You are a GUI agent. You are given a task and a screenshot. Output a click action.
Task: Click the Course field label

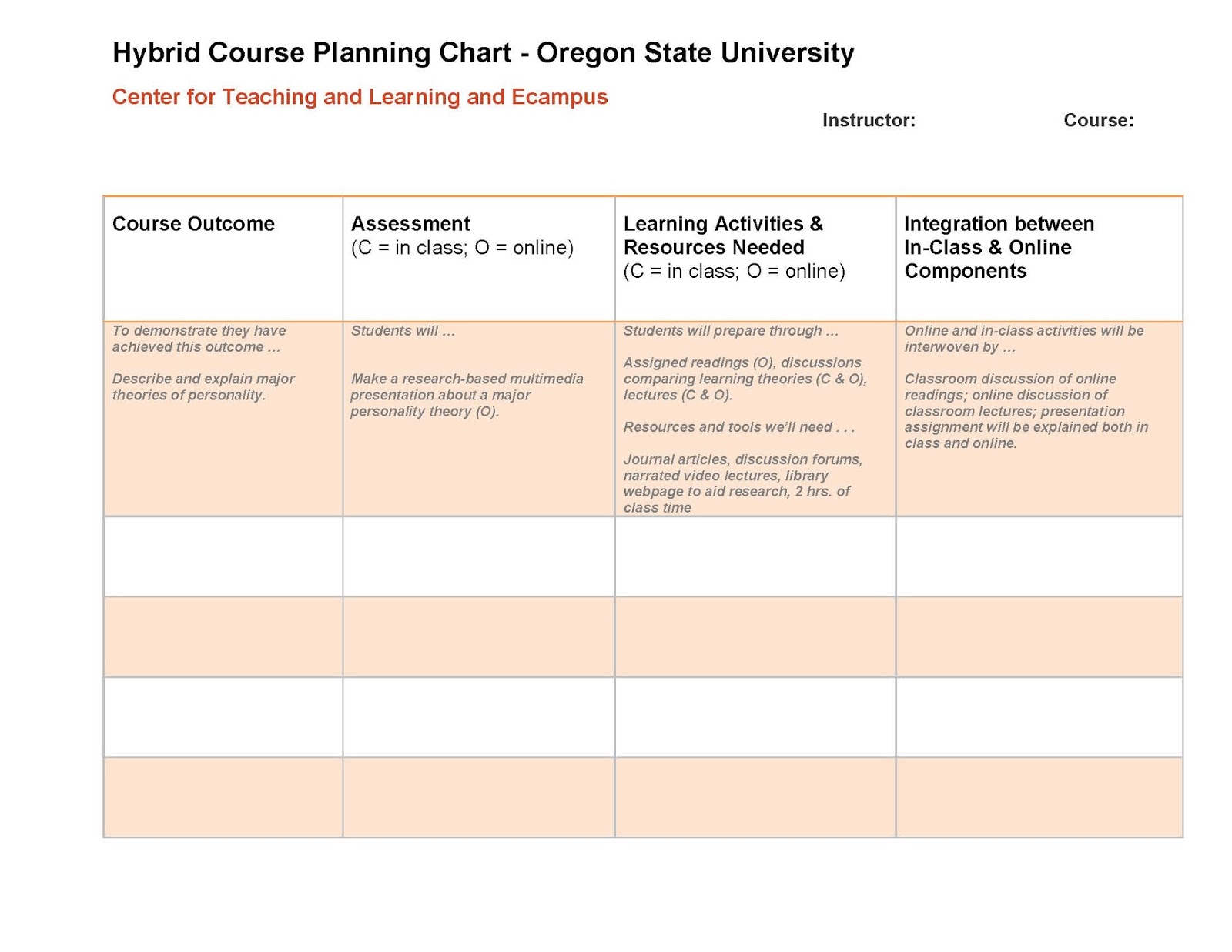point(1098,121)
